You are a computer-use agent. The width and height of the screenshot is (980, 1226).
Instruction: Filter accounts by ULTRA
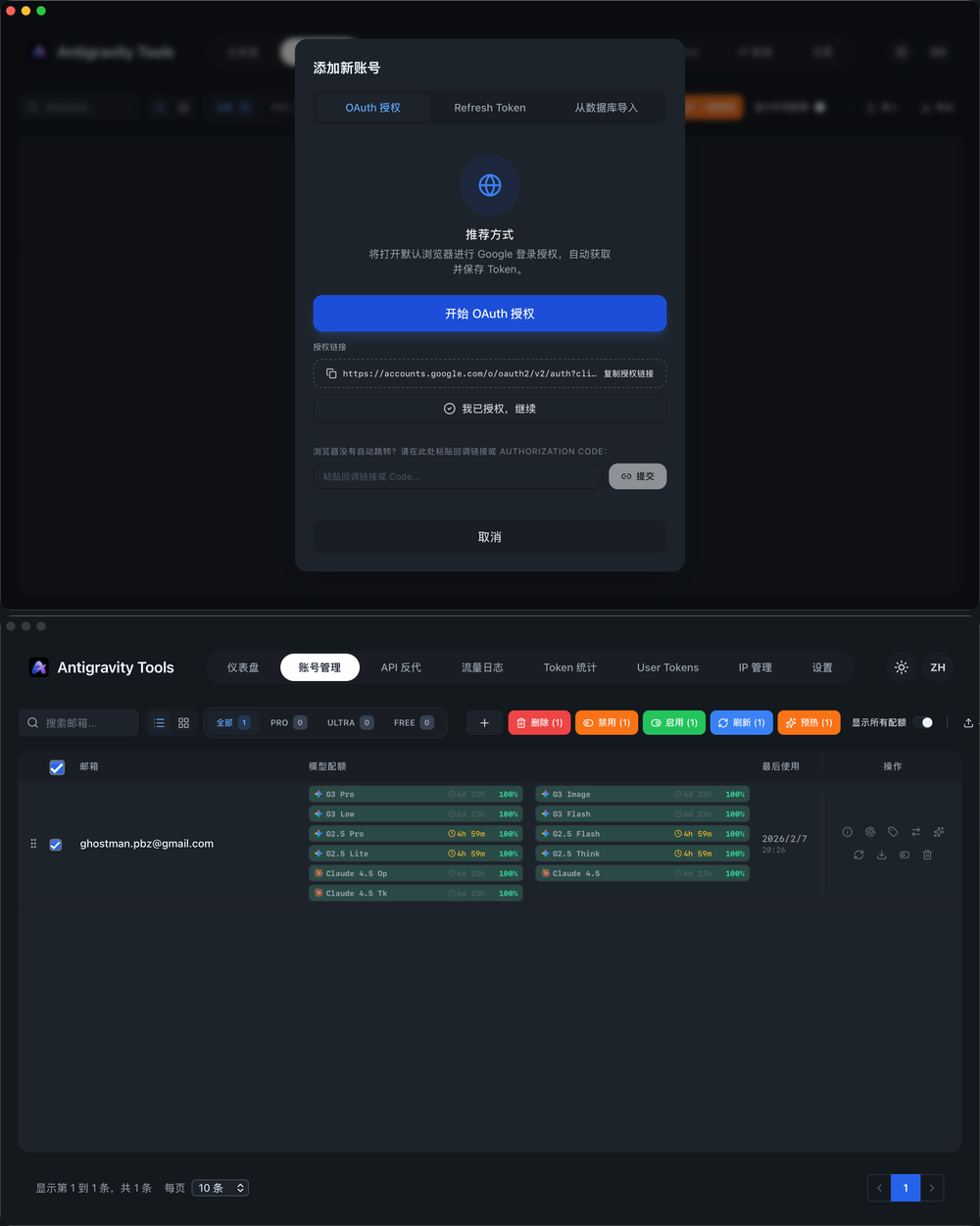point(350,722)
